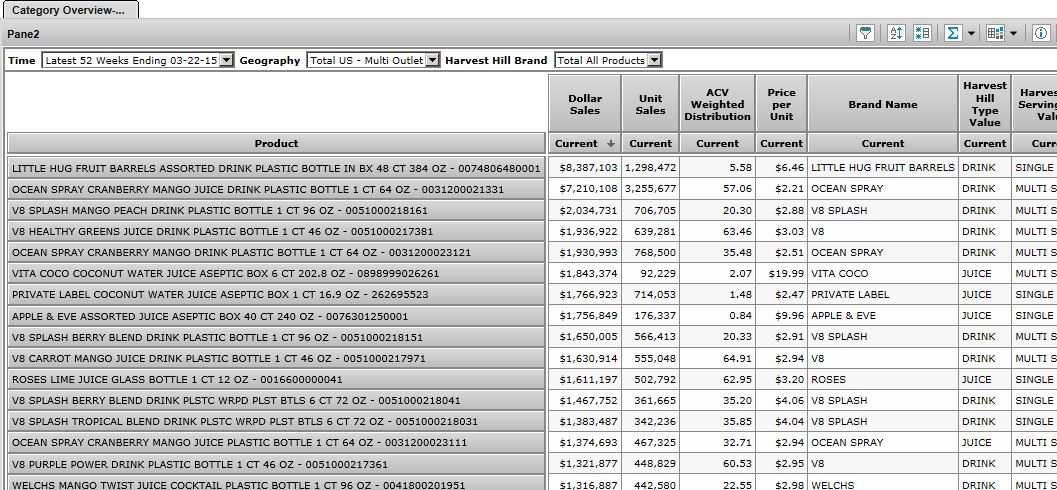Switch to the Category Overview tab

pos(69,9)
